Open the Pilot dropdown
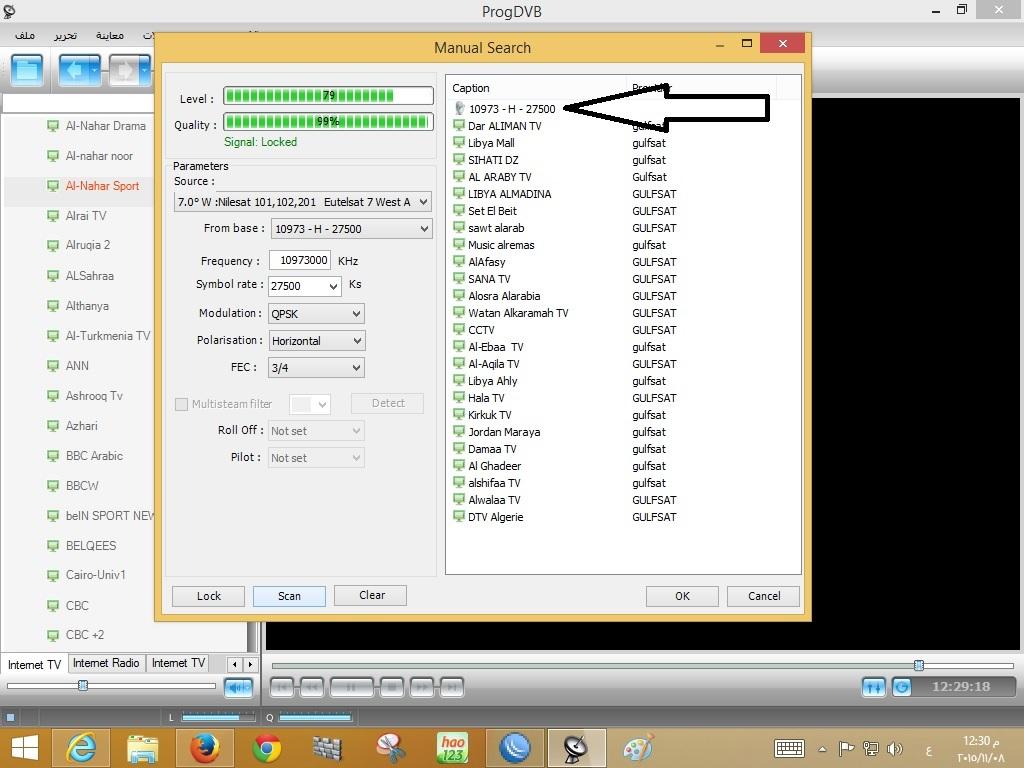The height and width of the screenshot is (768, 1024). (317, 458)
